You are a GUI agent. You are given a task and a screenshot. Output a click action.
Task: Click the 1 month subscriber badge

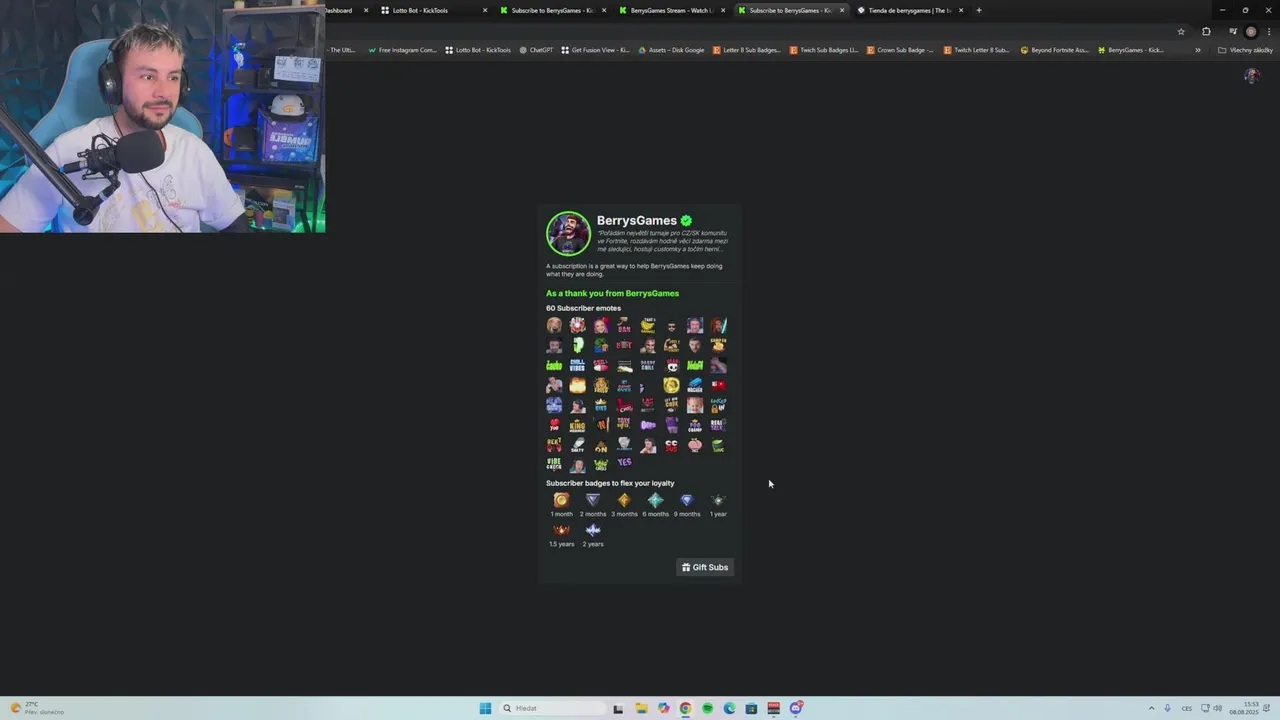(x=562, y=500)
